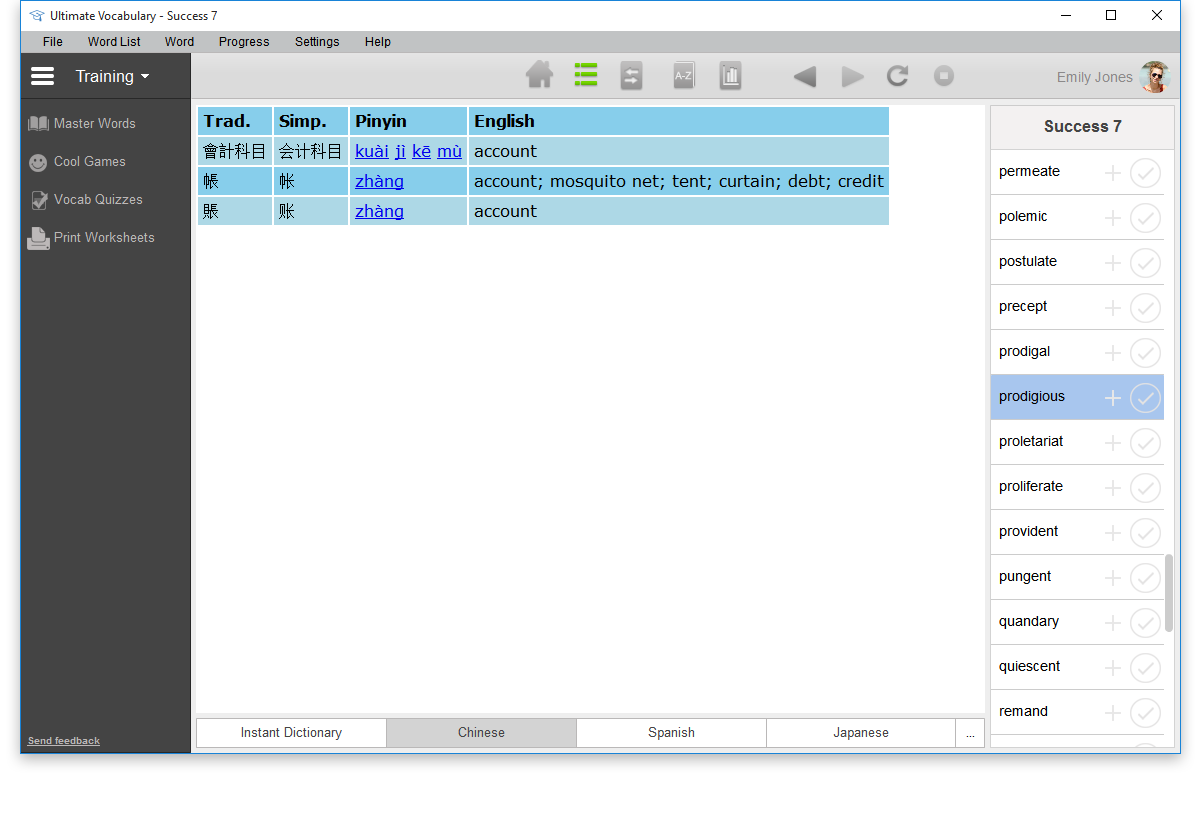Click the 'Send feedback' link
This screenshot has width=1200, height=832.
(x=64, y=741)
